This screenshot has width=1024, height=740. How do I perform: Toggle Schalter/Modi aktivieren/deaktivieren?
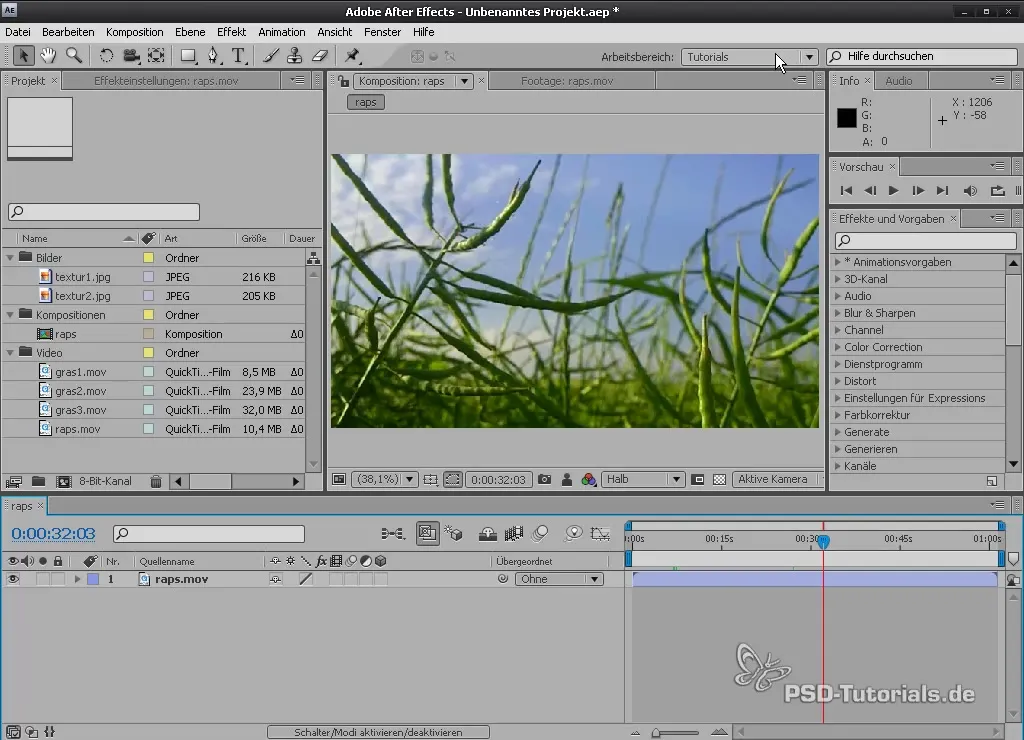pyautogui.click(x=378, y=732)
